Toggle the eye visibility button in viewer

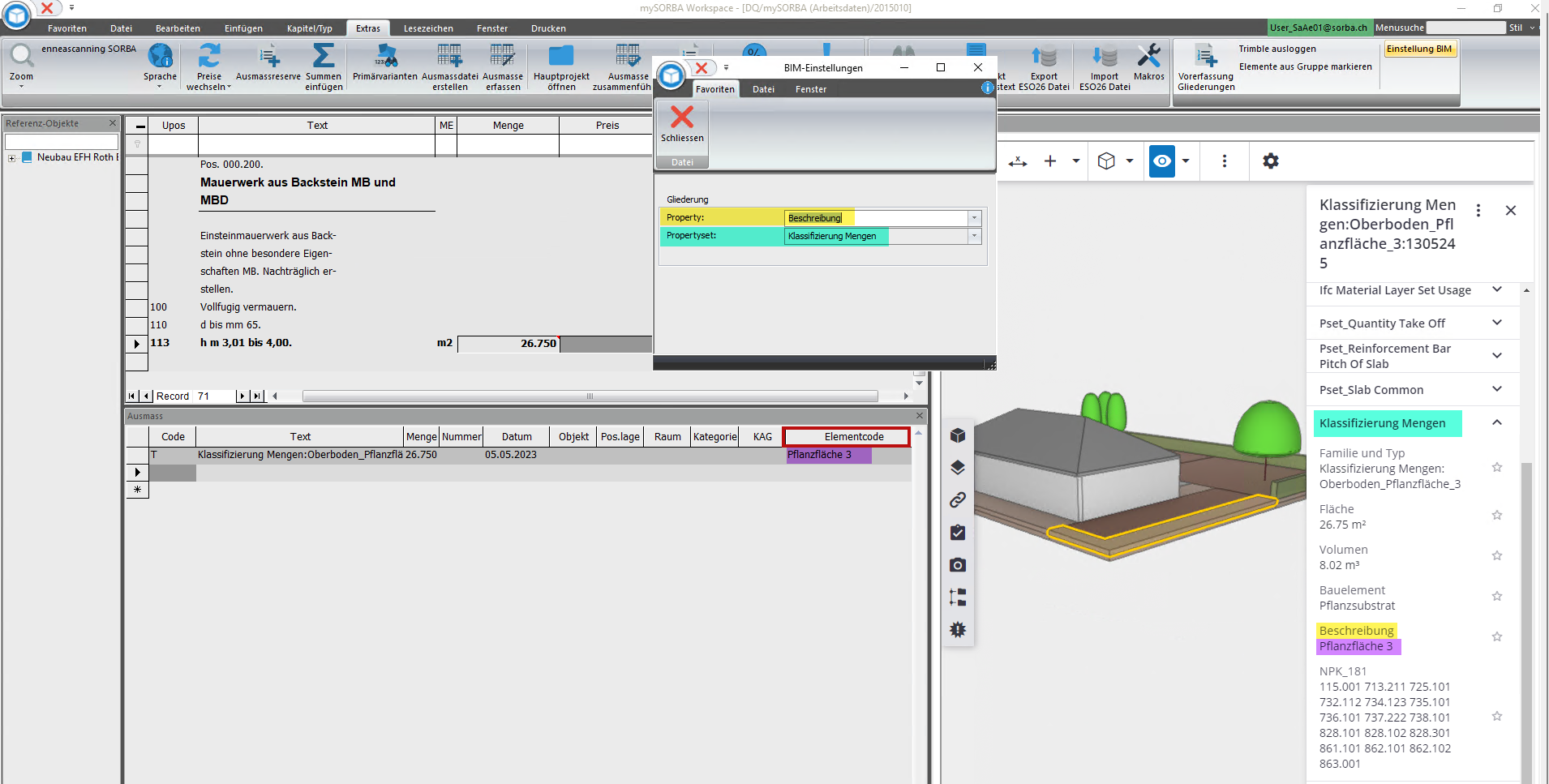click(1161, 161)
